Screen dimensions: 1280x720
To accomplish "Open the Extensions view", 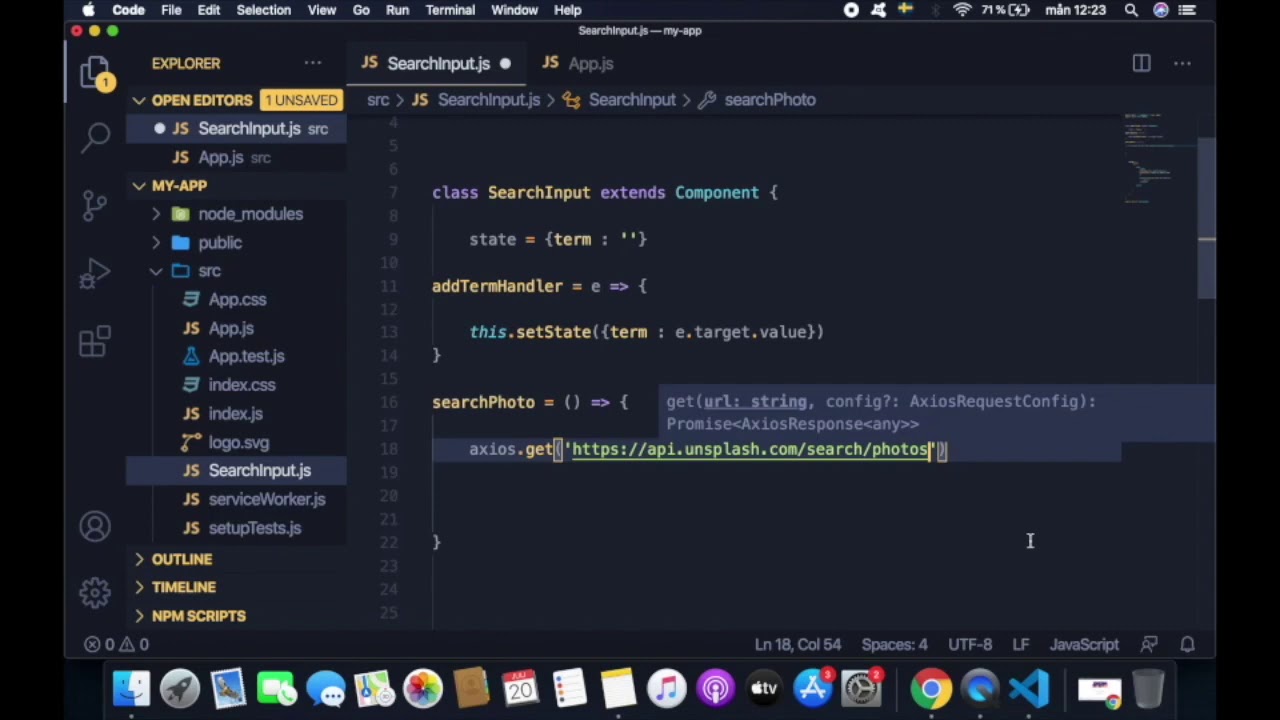I will (x=95, y=341).
